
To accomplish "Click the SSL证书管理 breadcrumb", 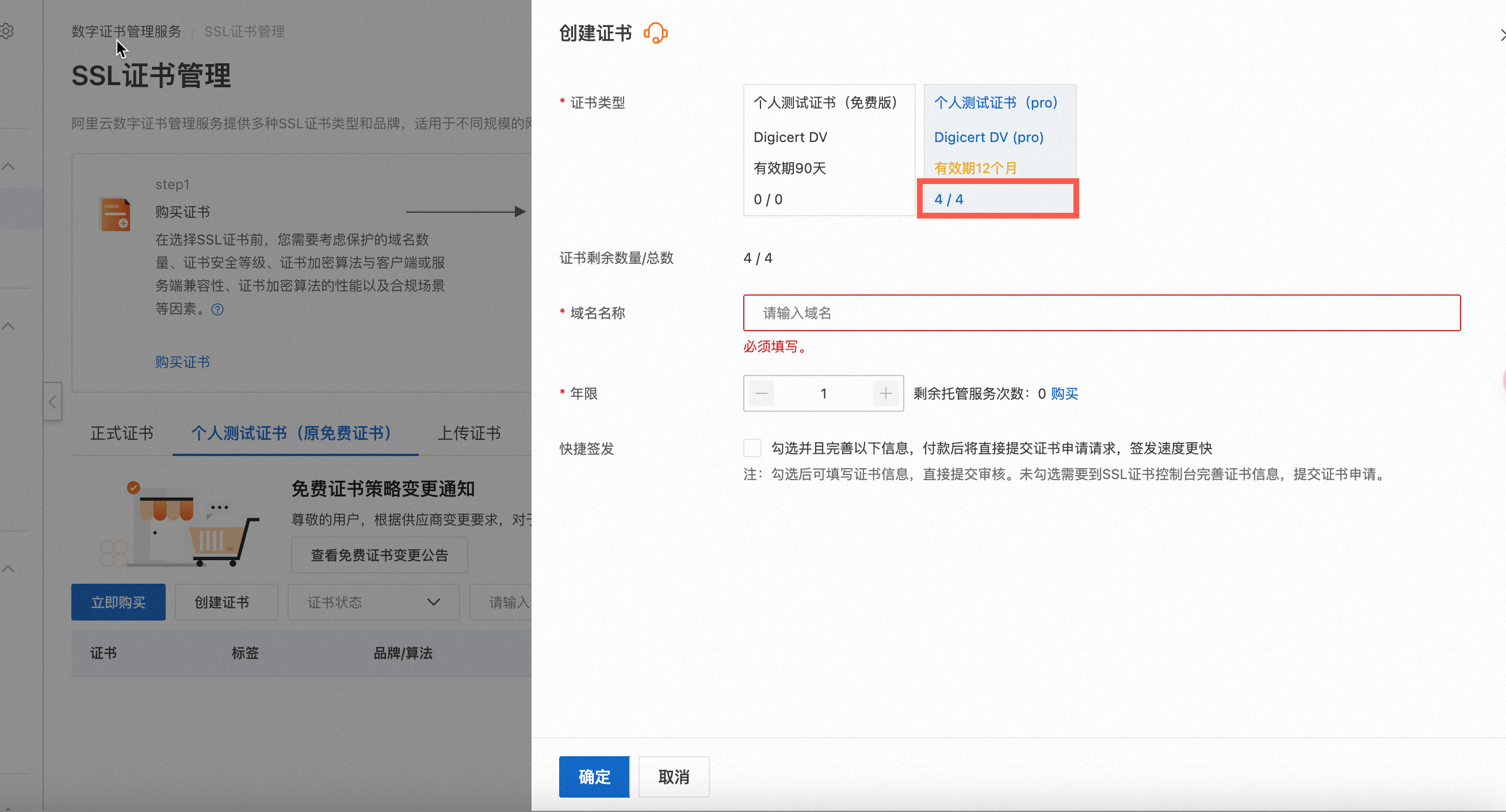I will pos(244,32).
